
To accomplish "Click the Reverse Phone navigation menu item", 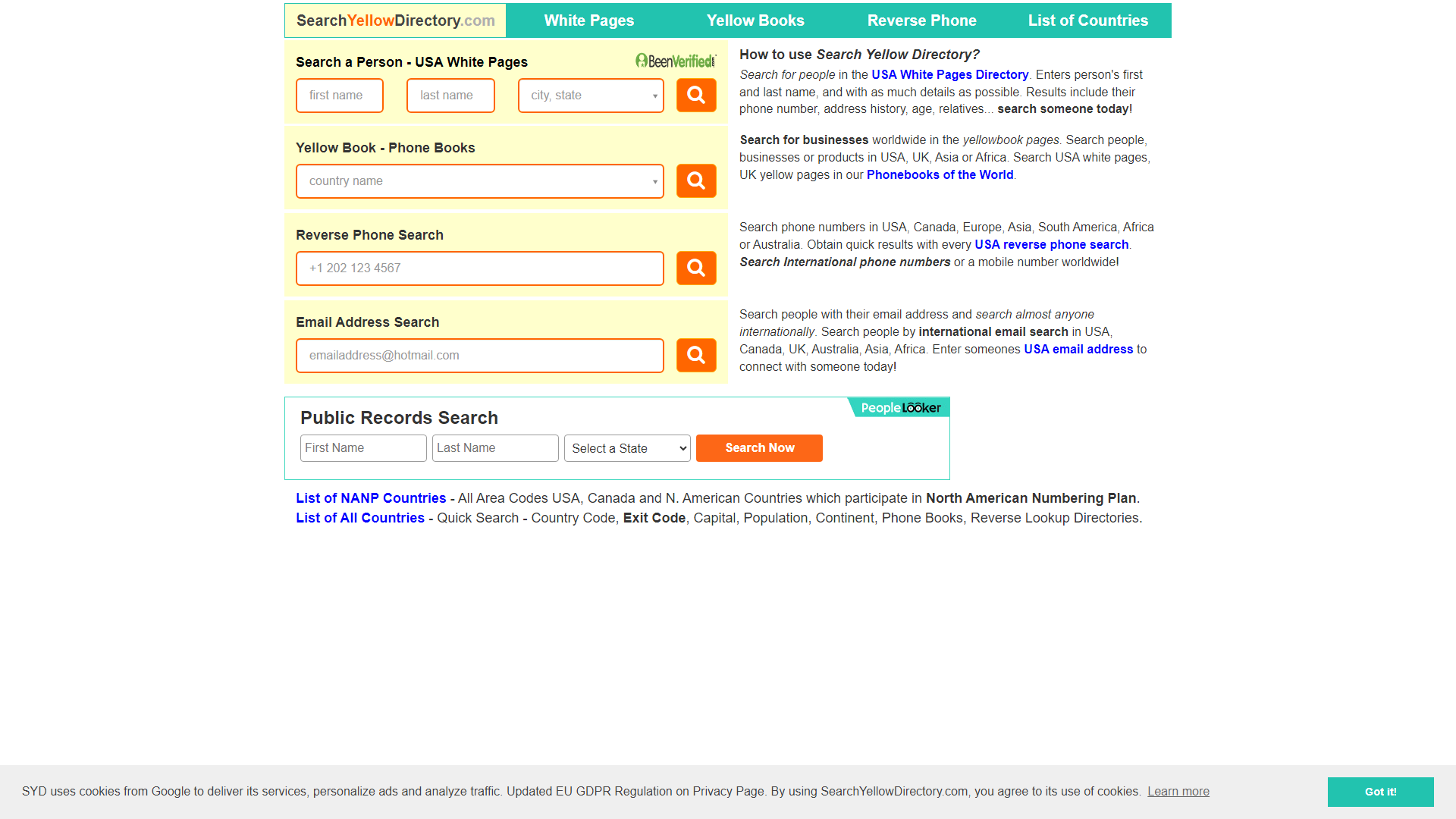I will click(x=921, y=20).
